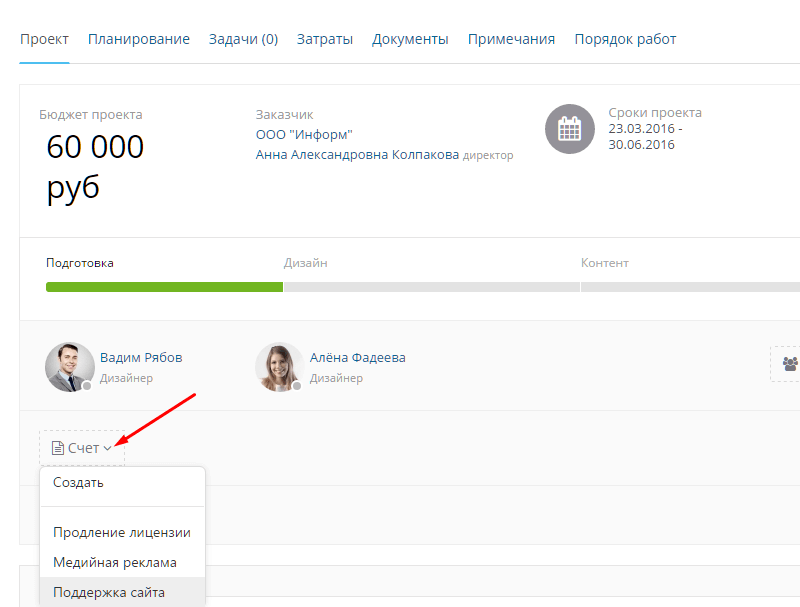Click the green Подготовка progress stage bar
Viewport: 800px width, 607px height.
(164, 287)
